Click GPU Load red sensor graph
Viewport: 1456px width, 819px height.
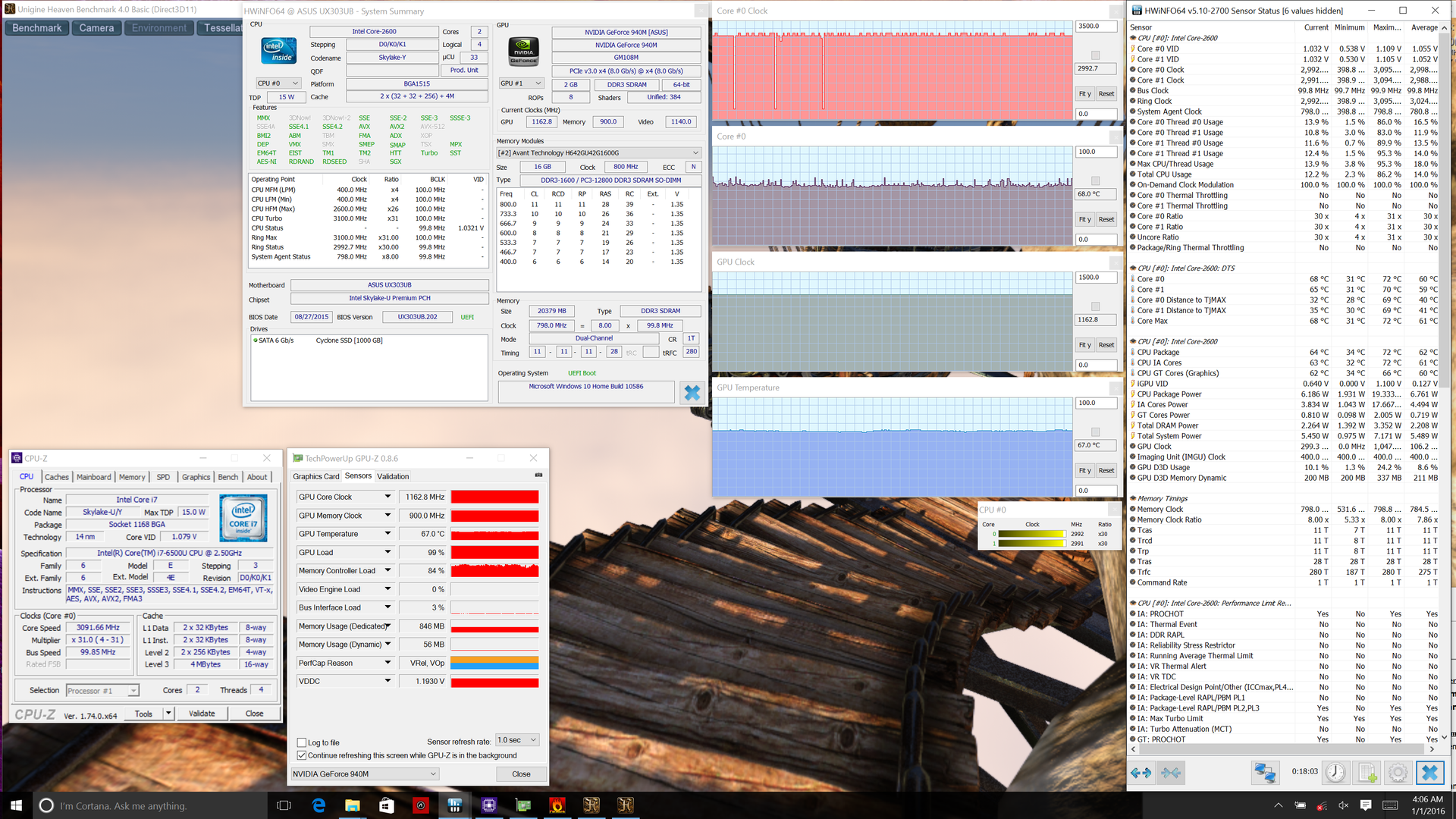tap(494, 552)
